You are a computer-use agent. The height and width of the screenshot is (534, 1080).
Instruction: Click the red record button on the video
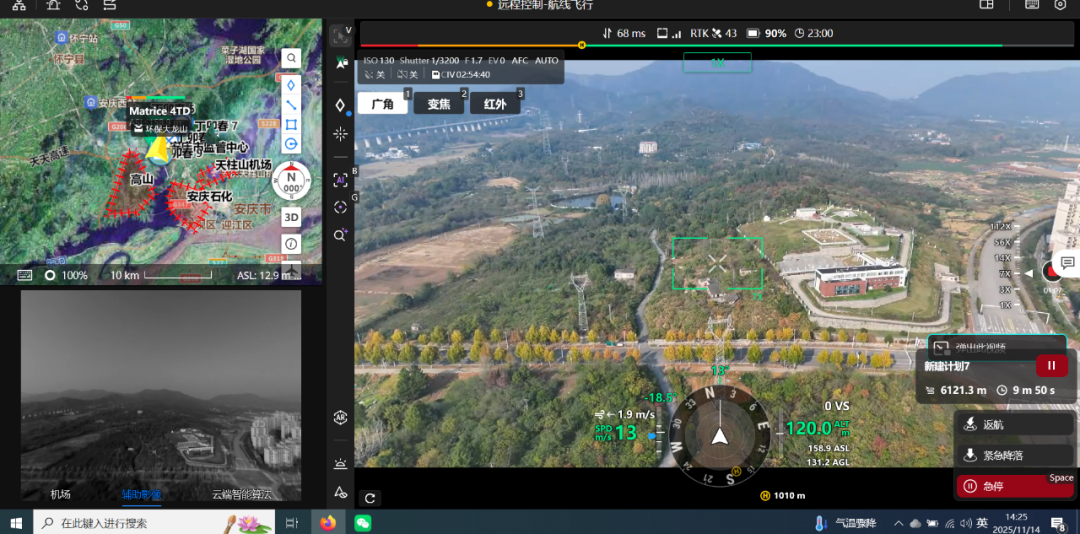click(x=1052, y=271)
